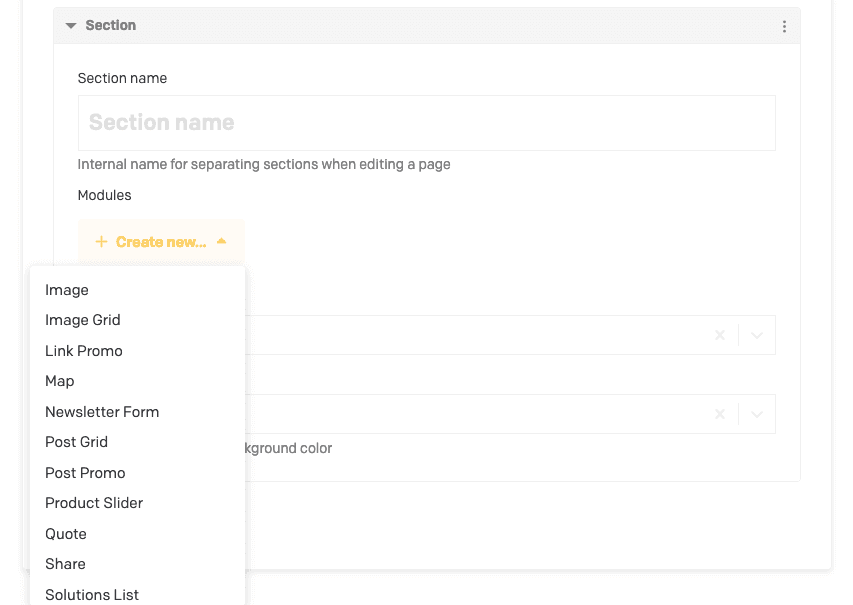Select Solutions List module

pos(92,594)
